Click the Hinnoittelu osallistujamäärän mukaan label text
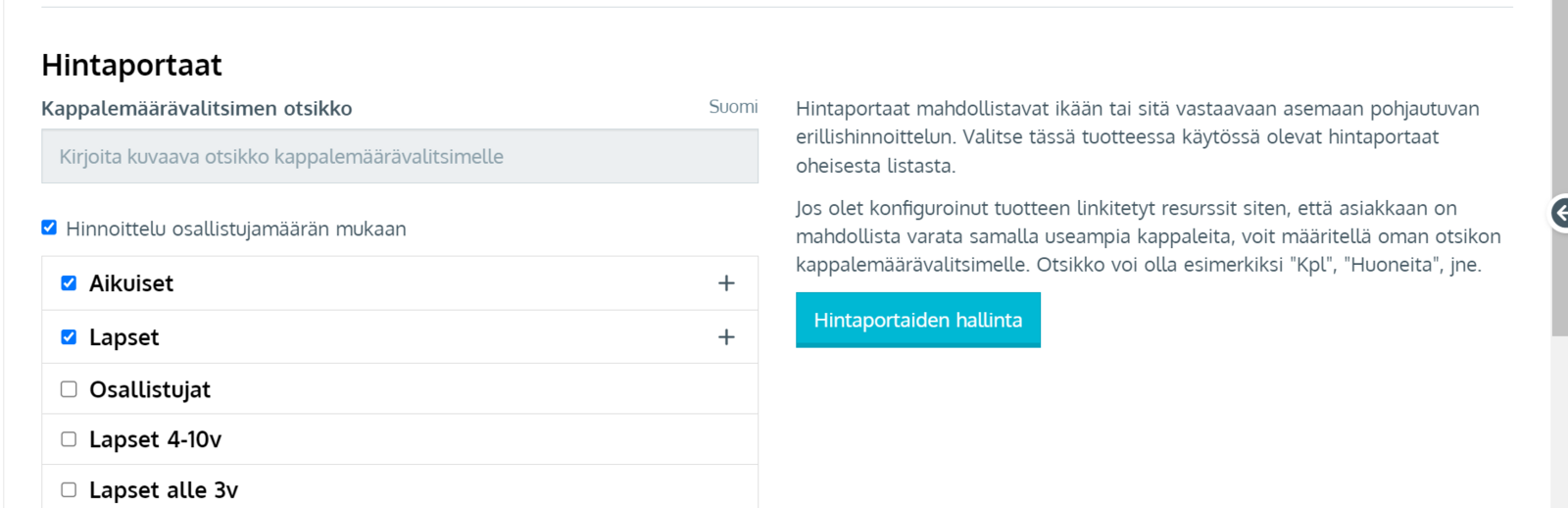 [235, 229]
